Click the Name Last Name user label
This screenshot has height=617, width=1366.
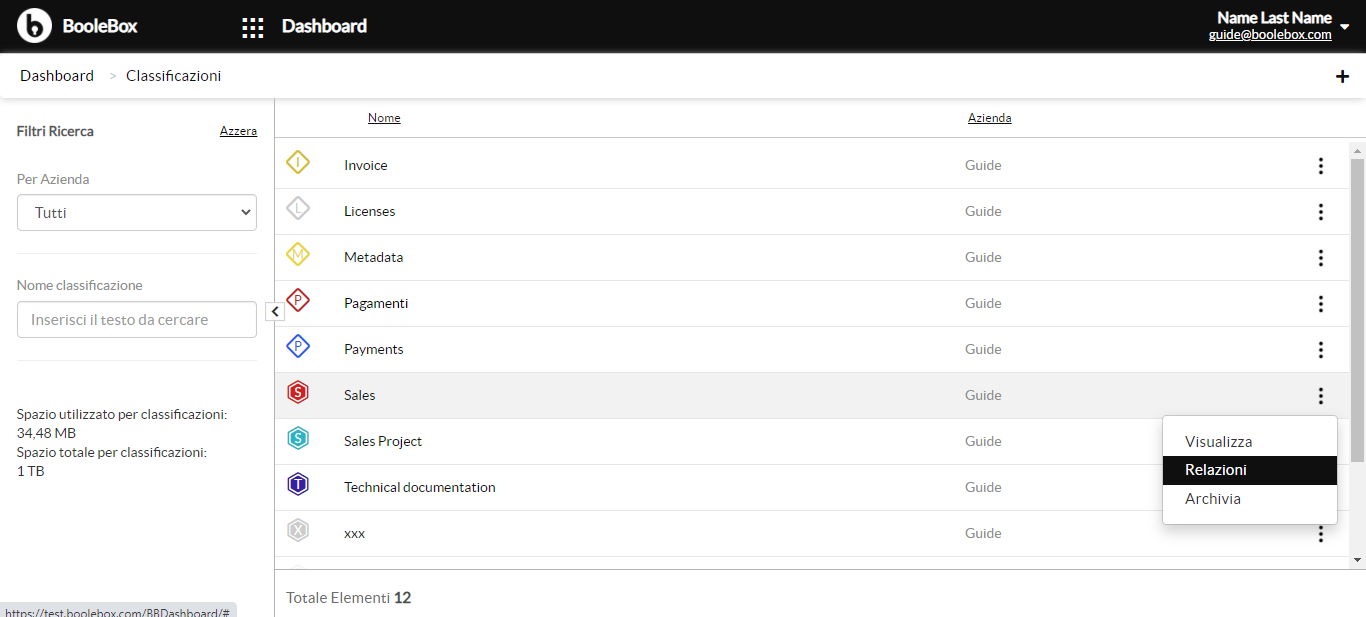tap(1274, 18)
